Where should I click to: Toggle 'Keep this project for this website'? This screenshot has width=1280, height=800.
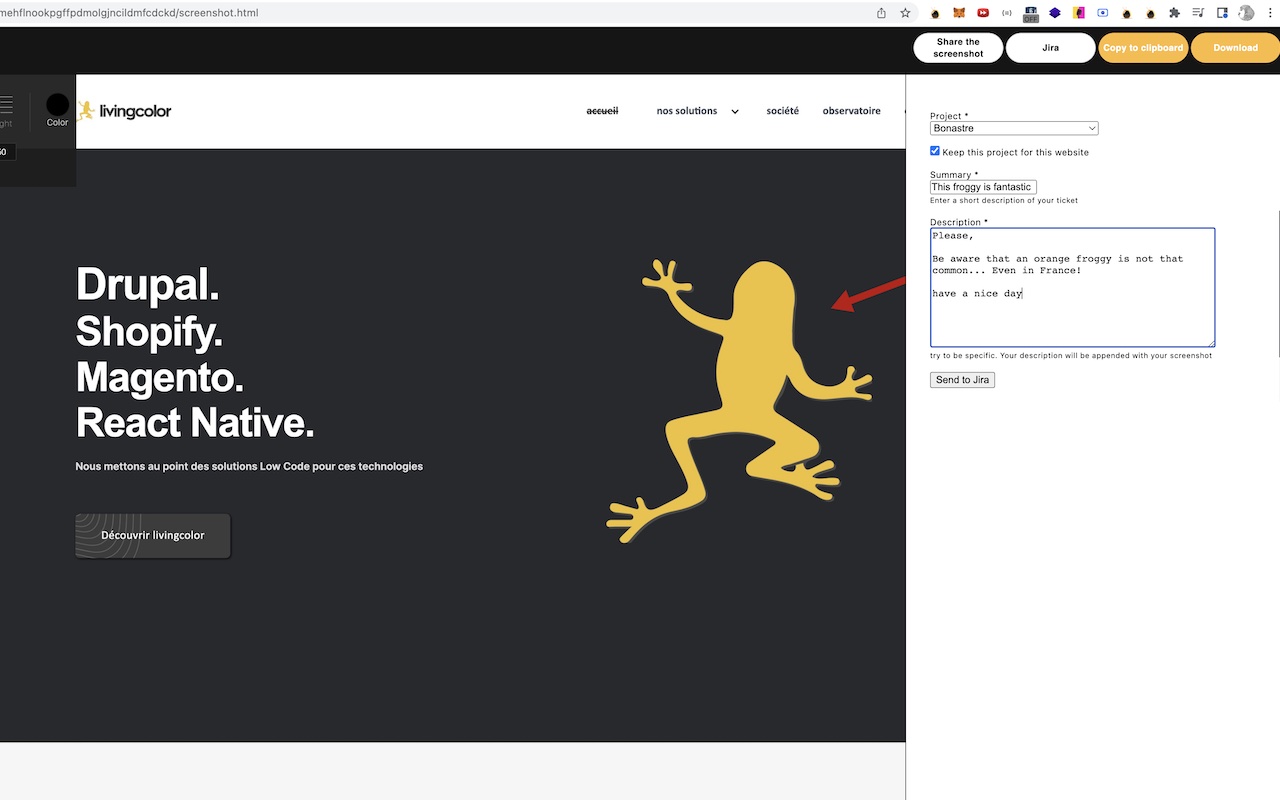tap(935, 151)
